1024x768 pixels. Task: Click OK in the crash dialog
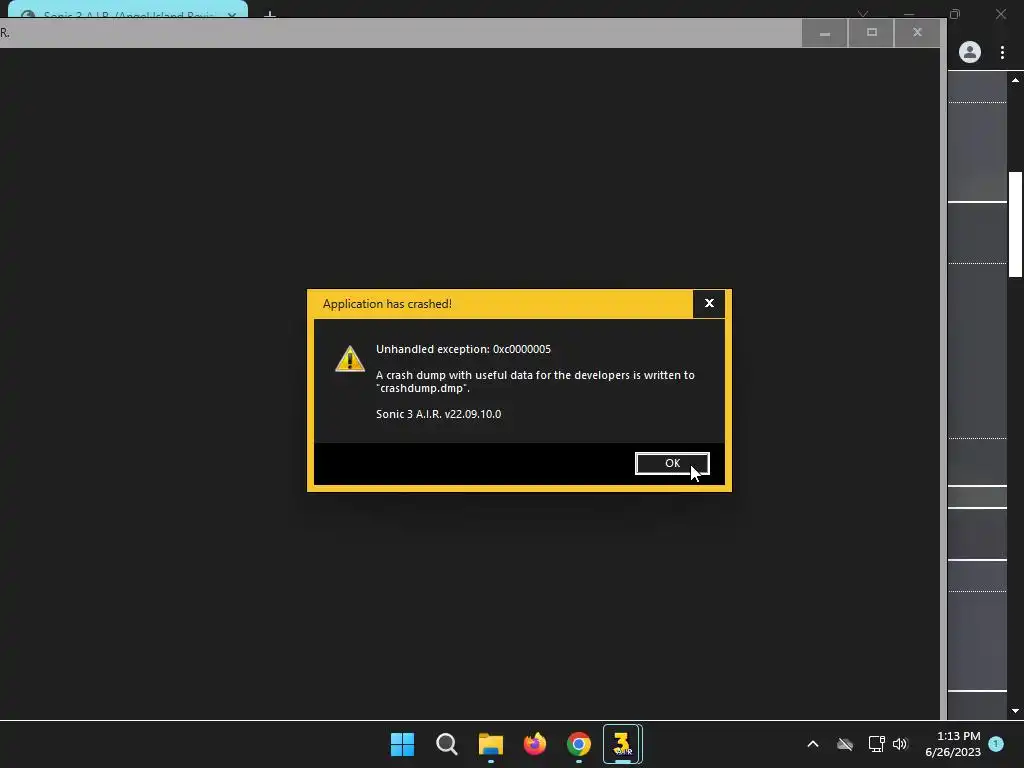(x=672, y=463)
